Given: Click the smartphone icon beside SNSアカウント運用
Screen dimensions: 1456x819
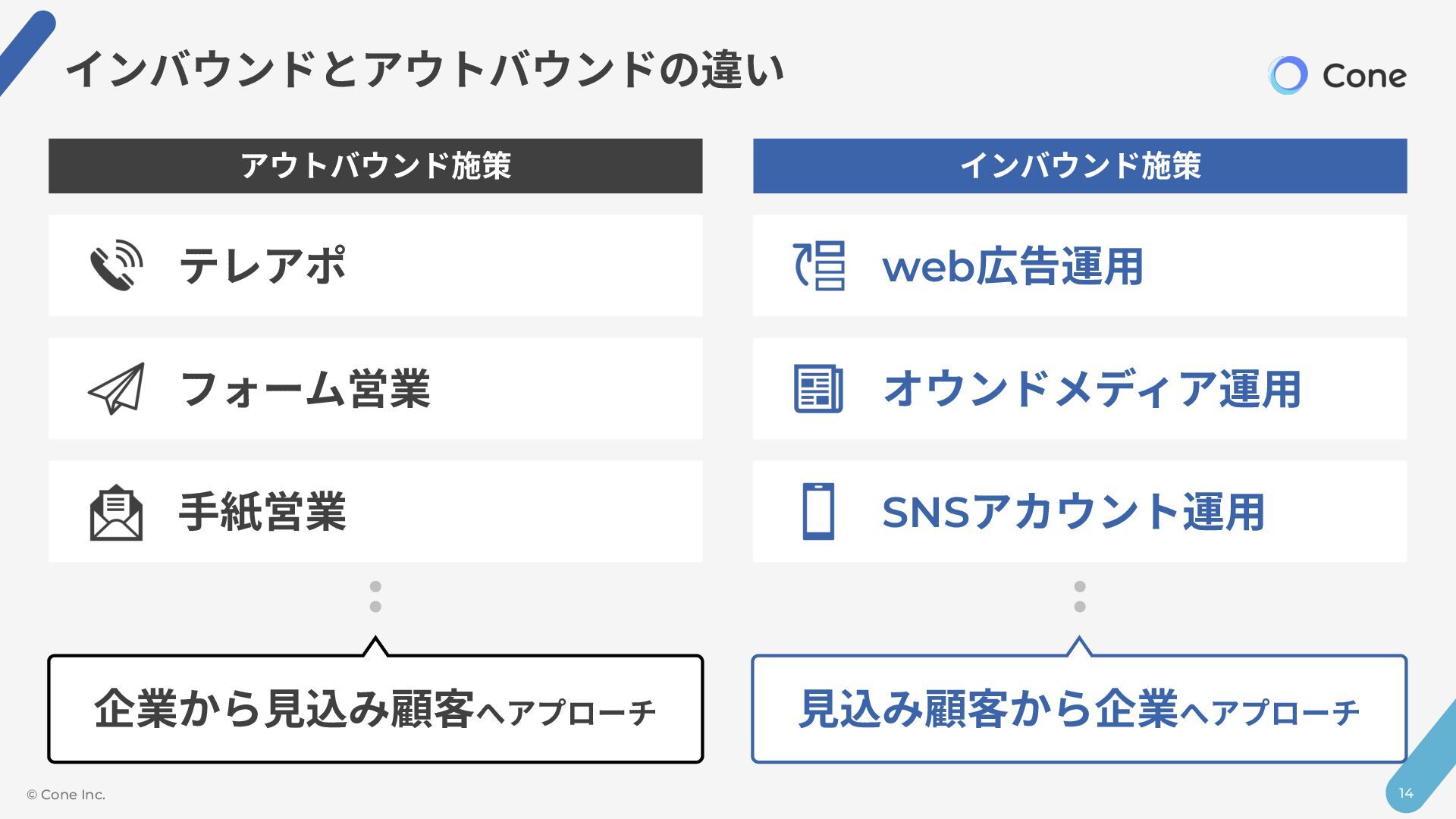Looking at the screenshot, I should [818, 511].
